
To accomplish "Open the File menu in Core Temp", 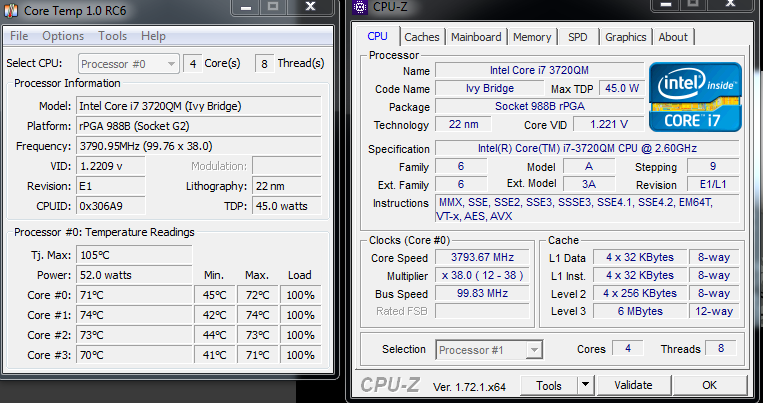I will coord(19,36).
